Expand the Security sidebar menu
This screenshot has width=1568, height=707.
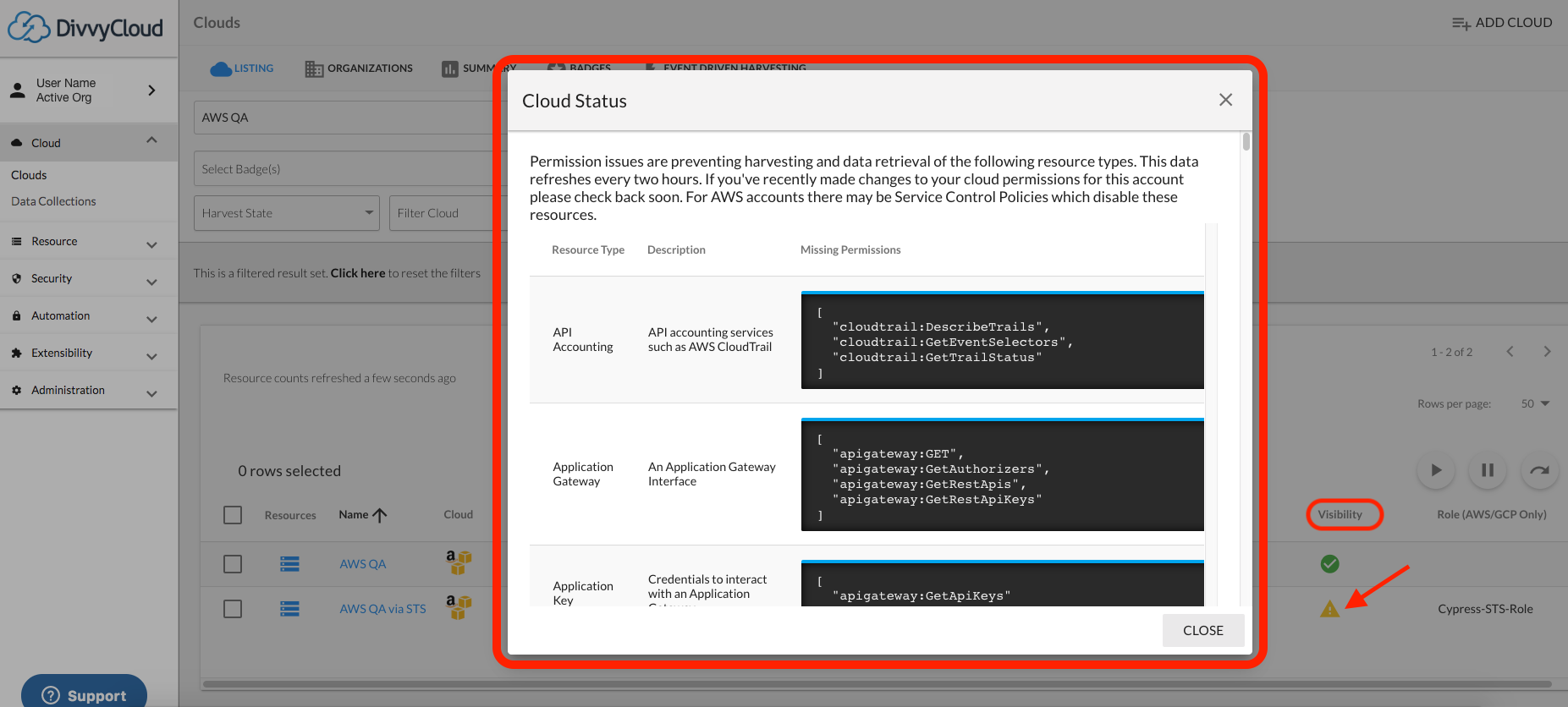151,282
